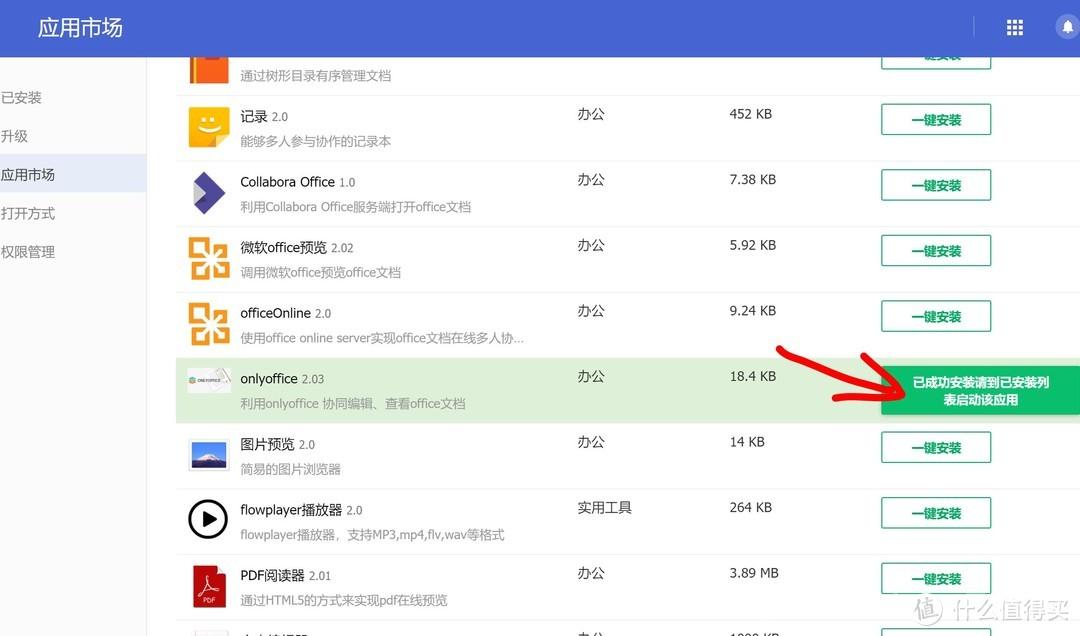Click app name flowplayer播放器 2.0

click(301, 510)
